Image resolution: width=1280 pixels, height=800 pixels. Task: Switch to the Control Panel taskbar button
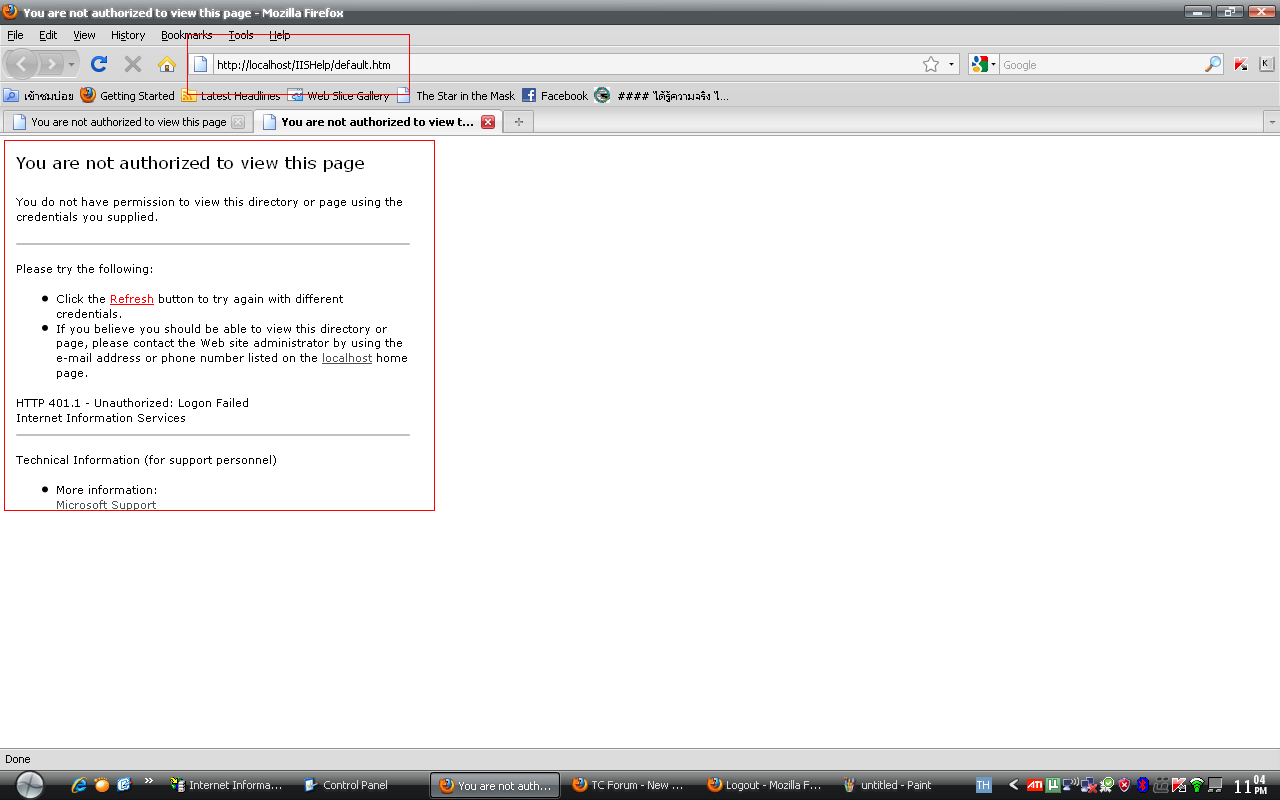tap(347, 785)
